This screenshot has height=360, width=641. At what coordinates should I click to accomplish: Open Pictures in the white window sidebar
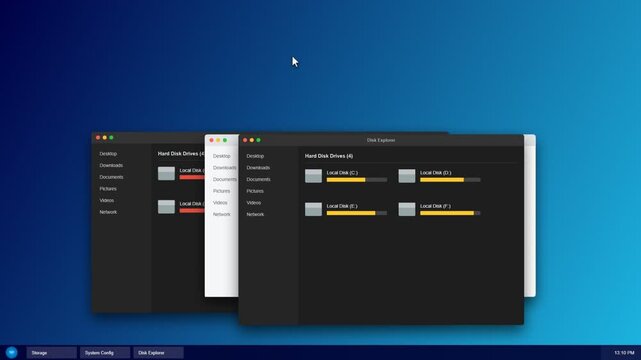tap(221, 191)
